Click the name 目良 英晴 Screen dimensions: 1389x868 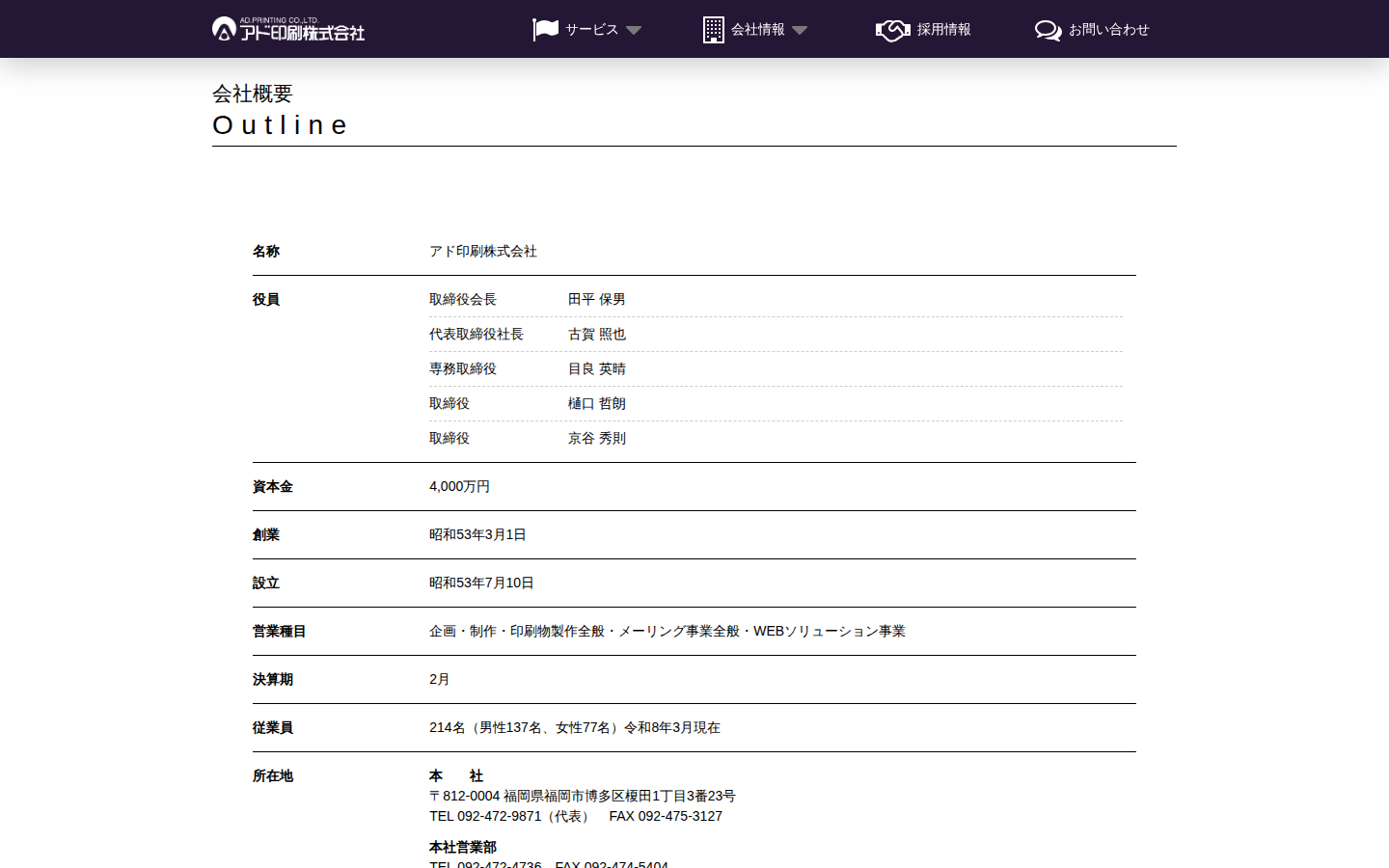597,369
